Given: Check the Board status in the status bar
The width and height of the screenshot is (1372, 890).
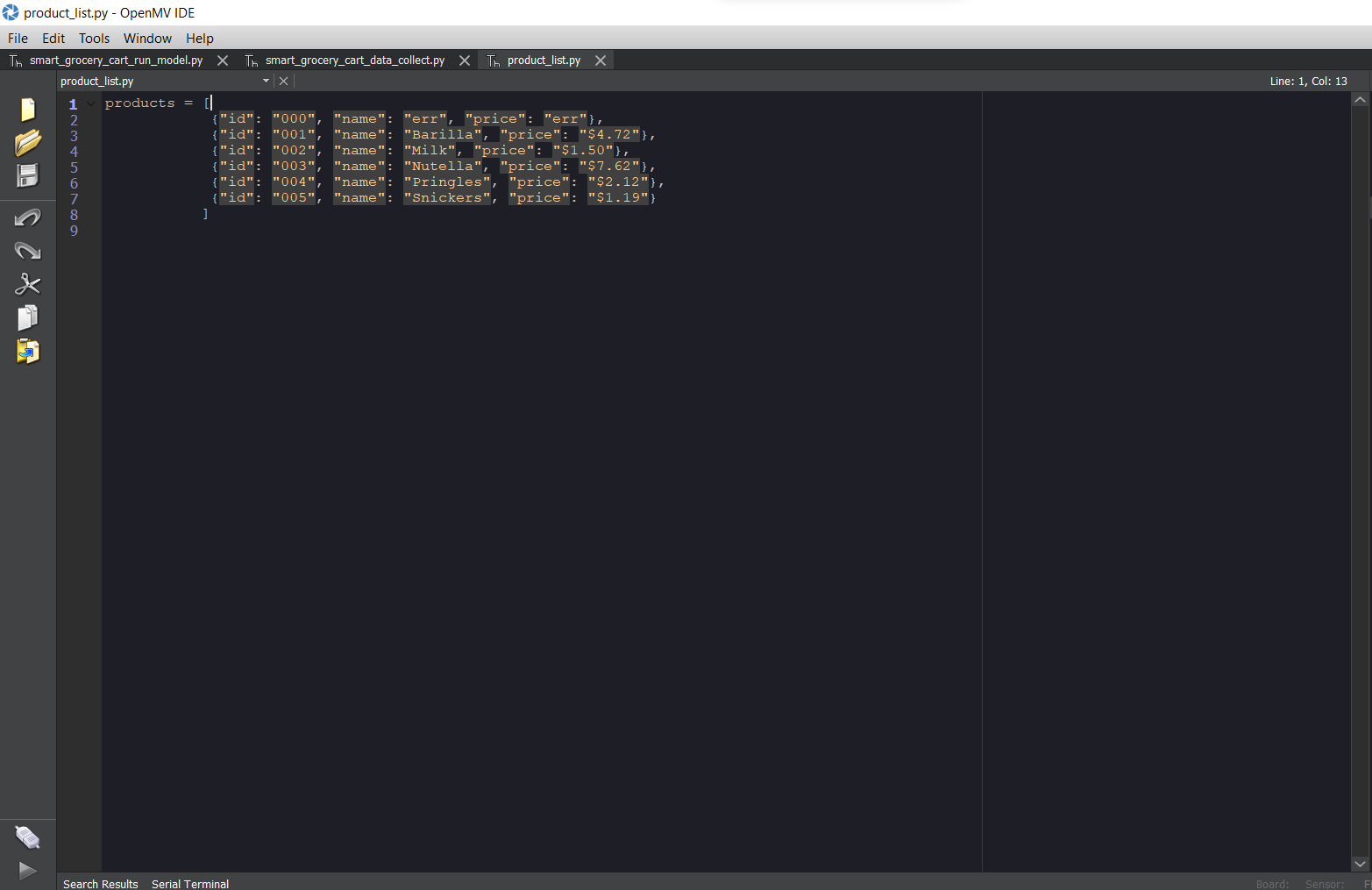Looking at the screenshot, I should point(1272,883).
